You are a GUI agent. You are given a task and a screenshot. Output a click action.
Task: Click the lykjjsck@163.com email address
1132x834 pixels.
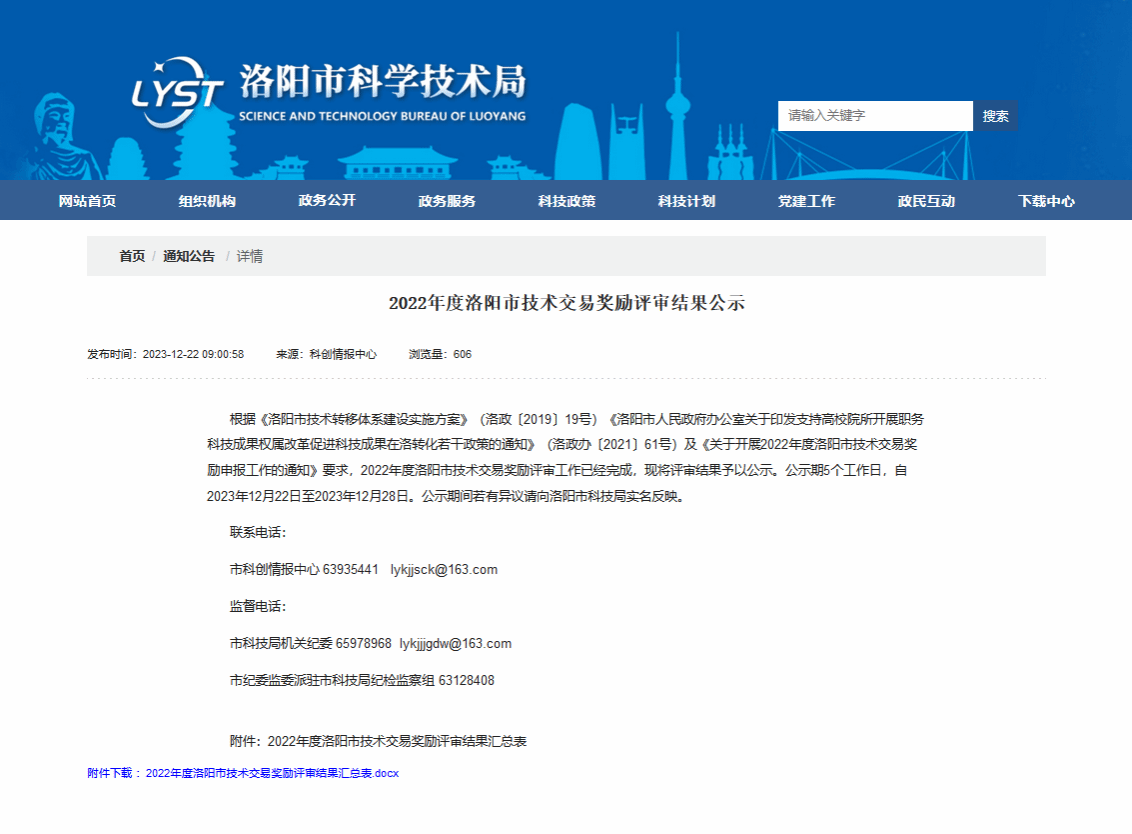(x=444, y=570)
